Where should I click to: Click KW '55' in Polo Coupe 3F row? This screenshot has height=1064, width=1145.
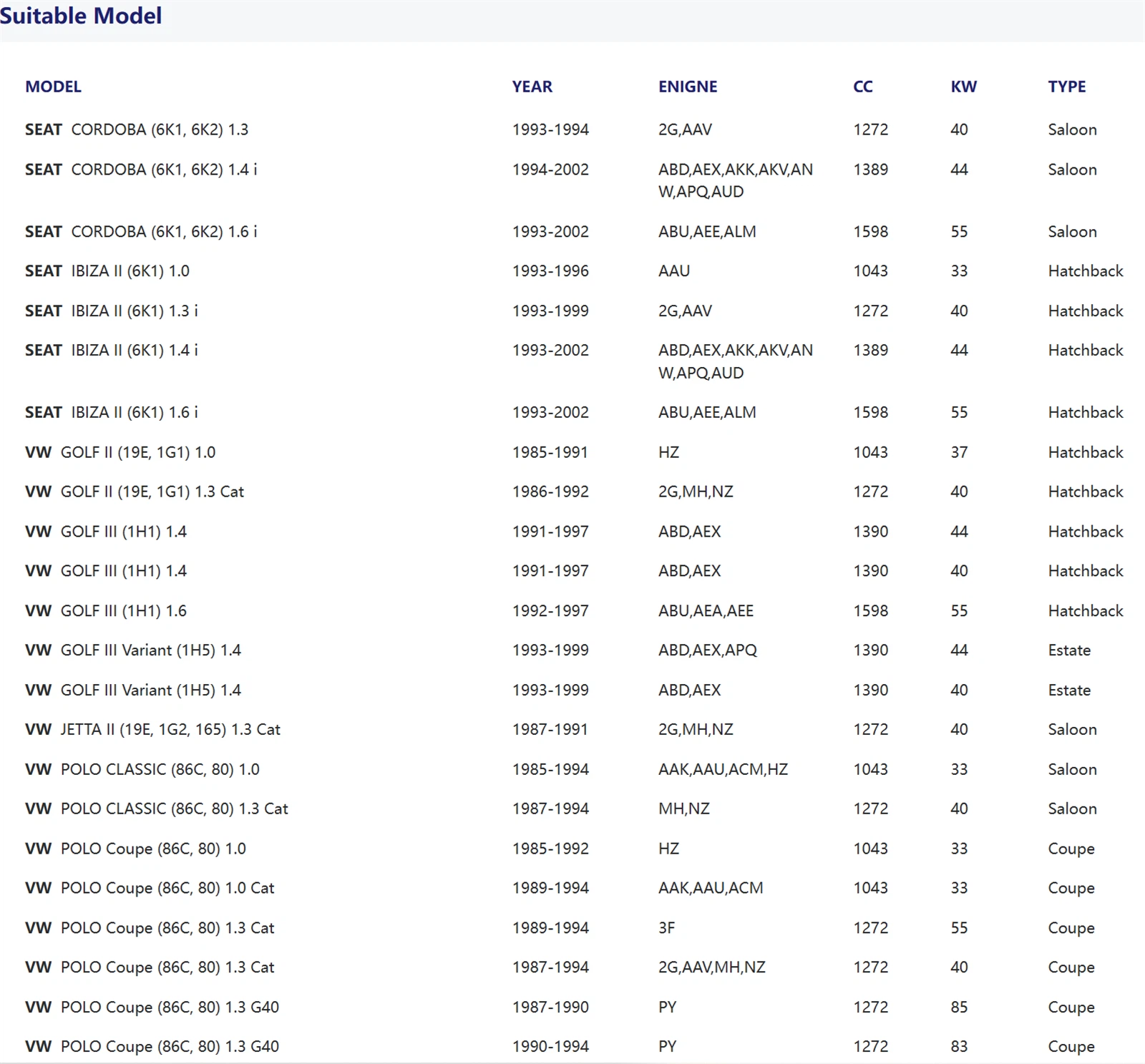[959, 928]
